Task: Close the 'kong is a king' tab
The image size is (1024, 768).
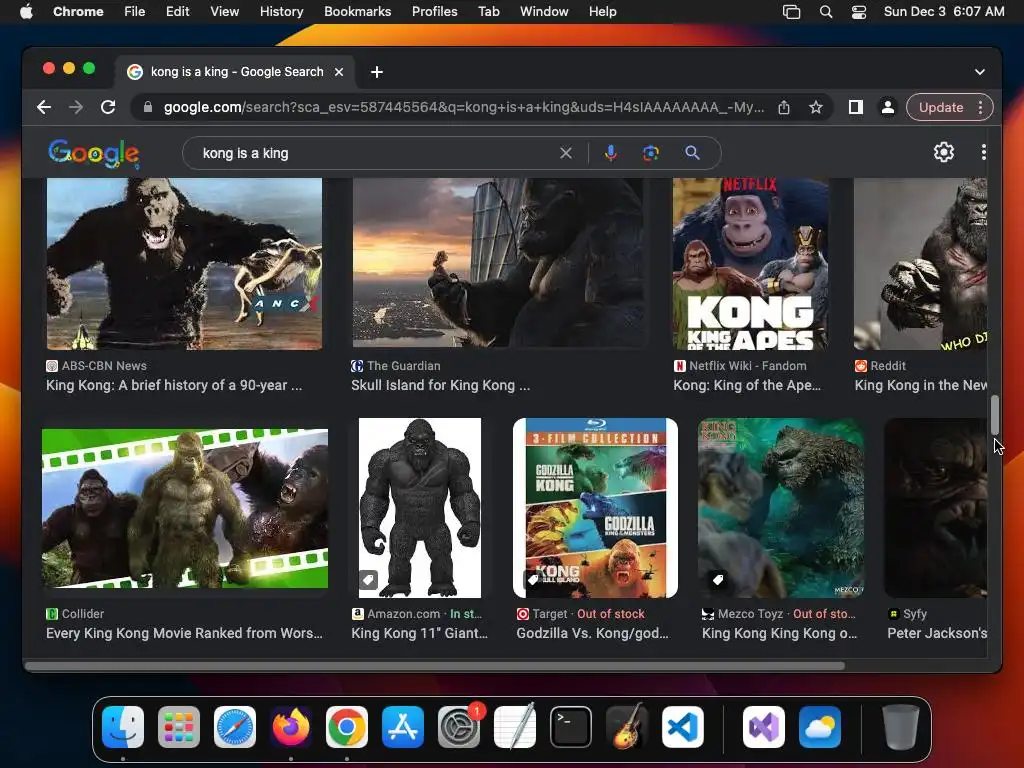Action: click(339, 72)
